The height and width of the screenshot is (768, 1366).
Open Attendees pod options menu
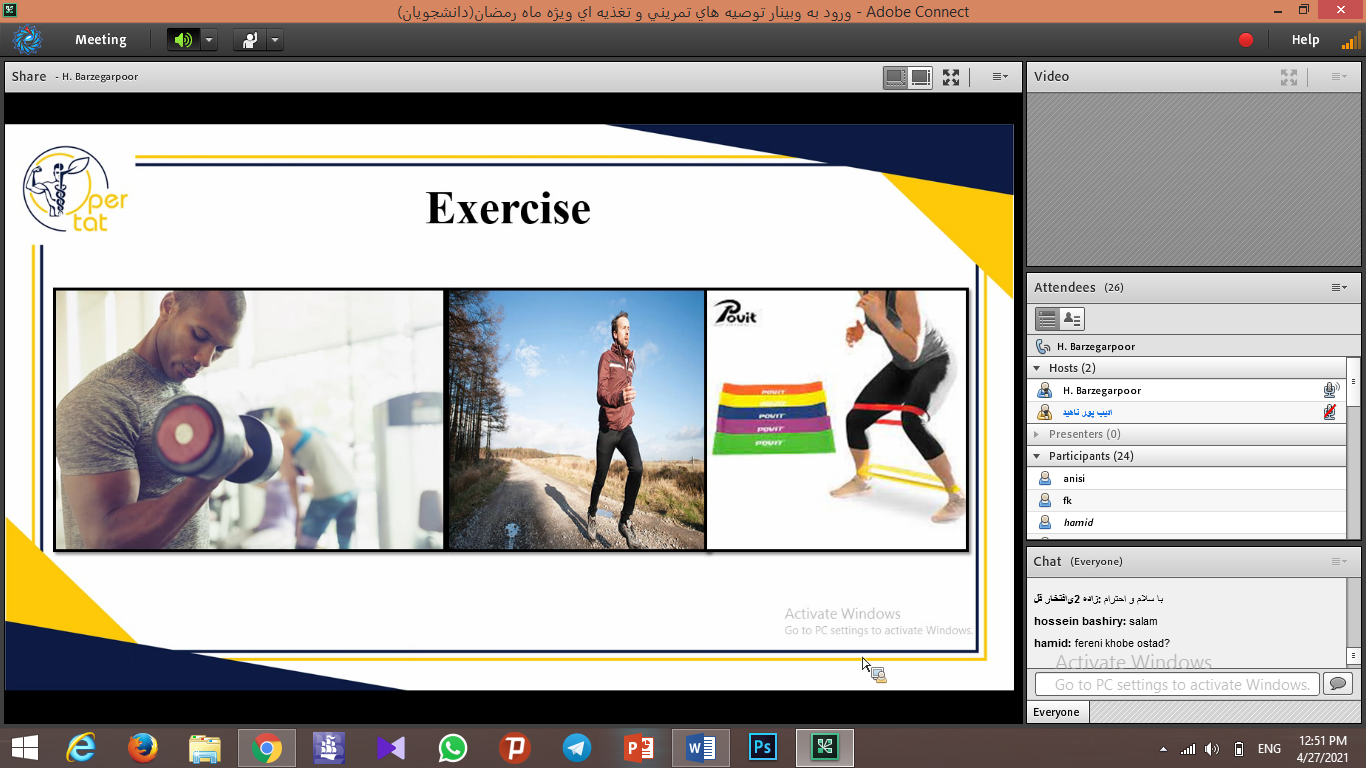(x=1338, y=288)
